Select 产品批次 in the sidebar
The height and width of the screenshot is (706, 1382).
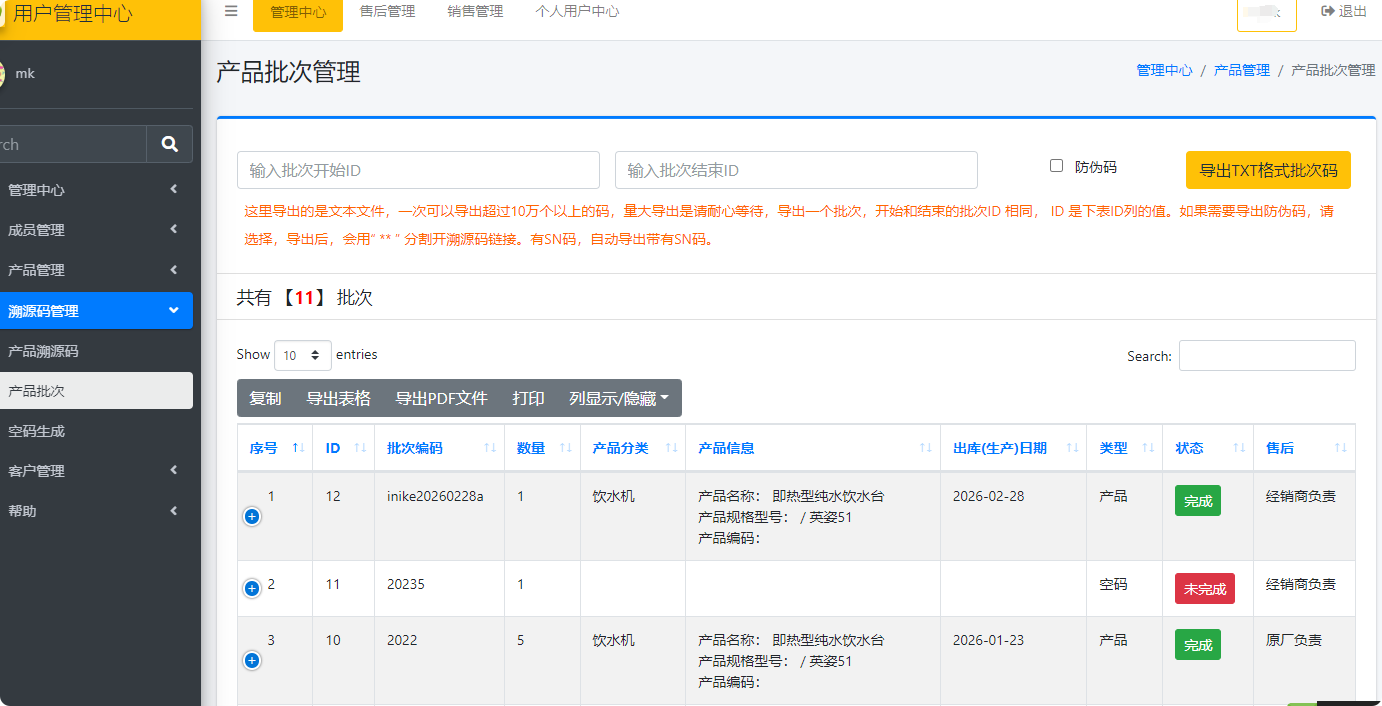(x=96, y=391)
